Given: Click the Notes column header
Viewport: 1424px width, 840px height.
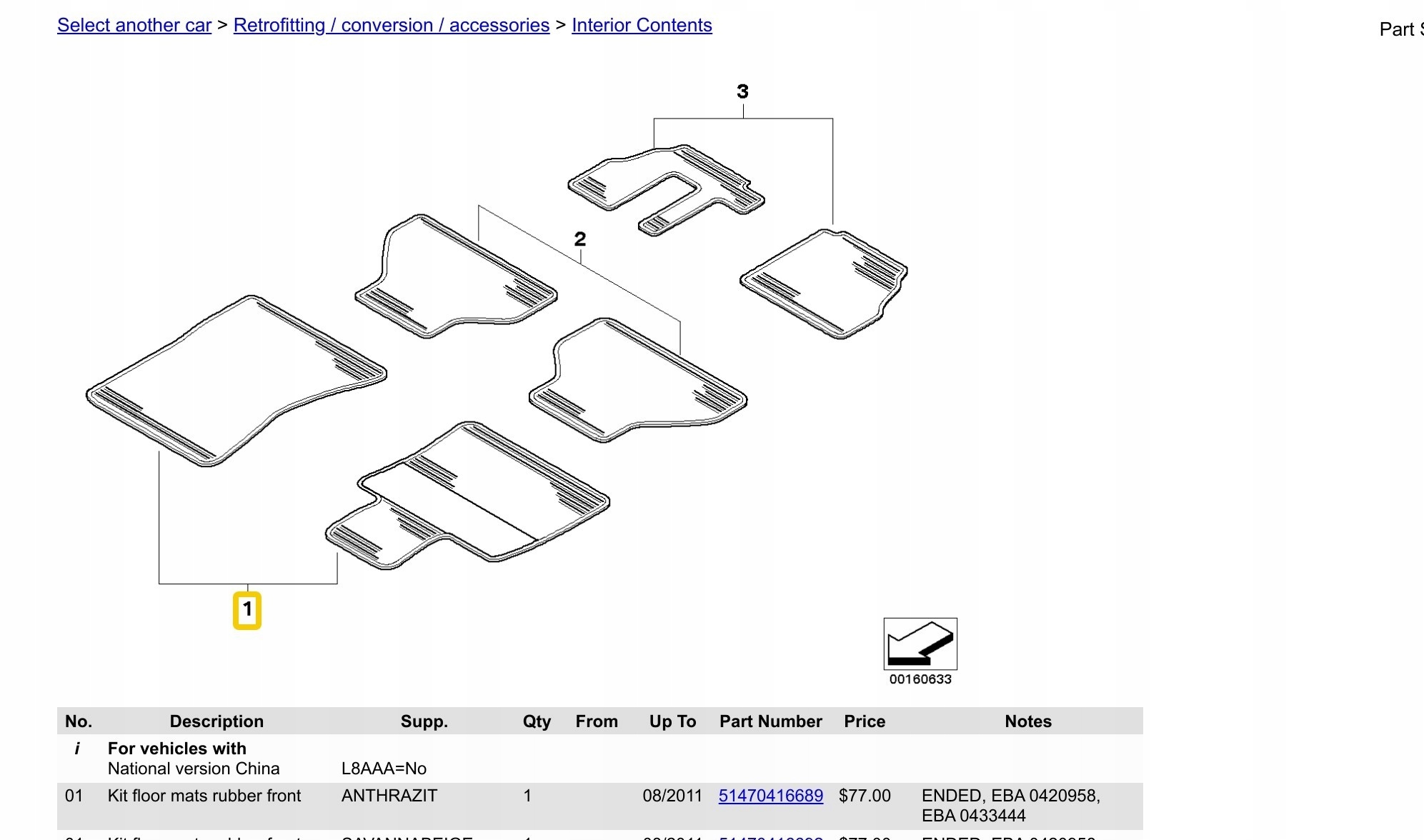Looking at the screenshot, I should [x=1027, y=721].
